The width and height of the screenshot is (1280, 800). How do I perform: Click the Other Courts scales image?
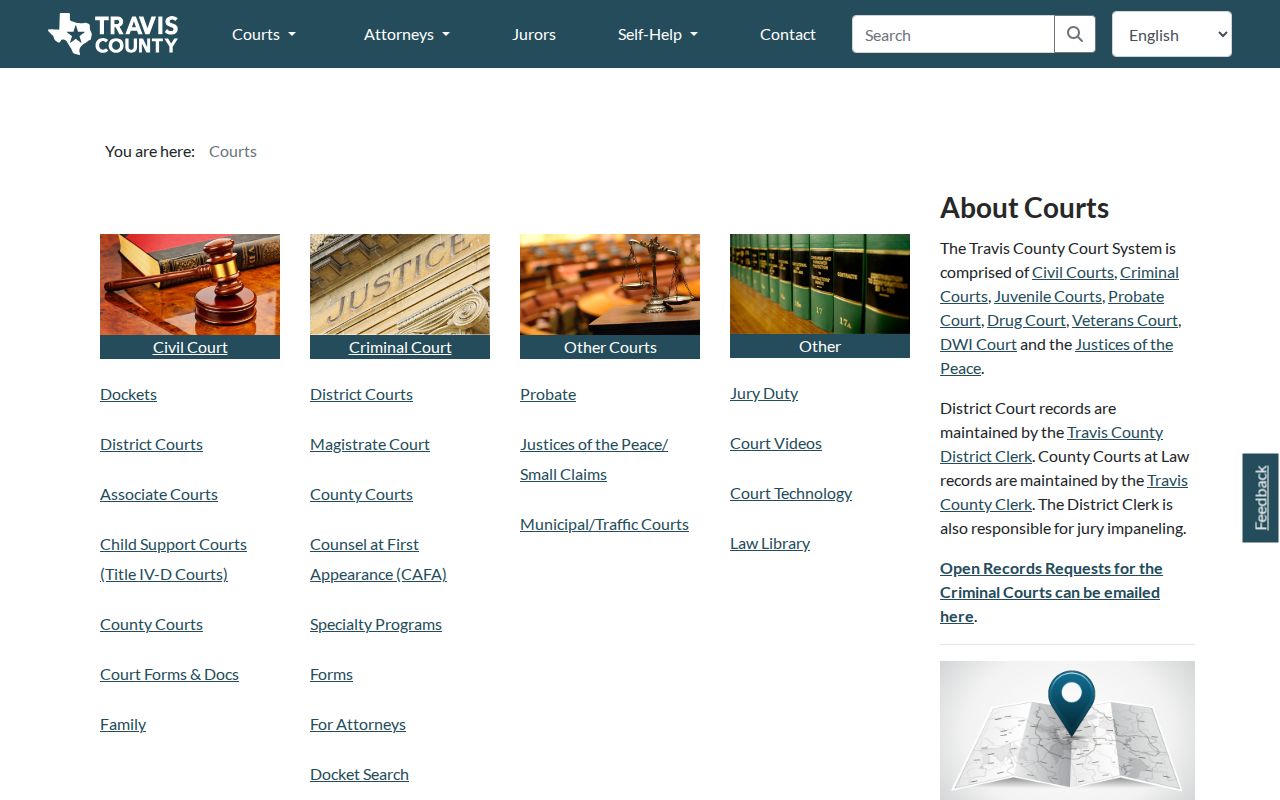coord(610,284)
